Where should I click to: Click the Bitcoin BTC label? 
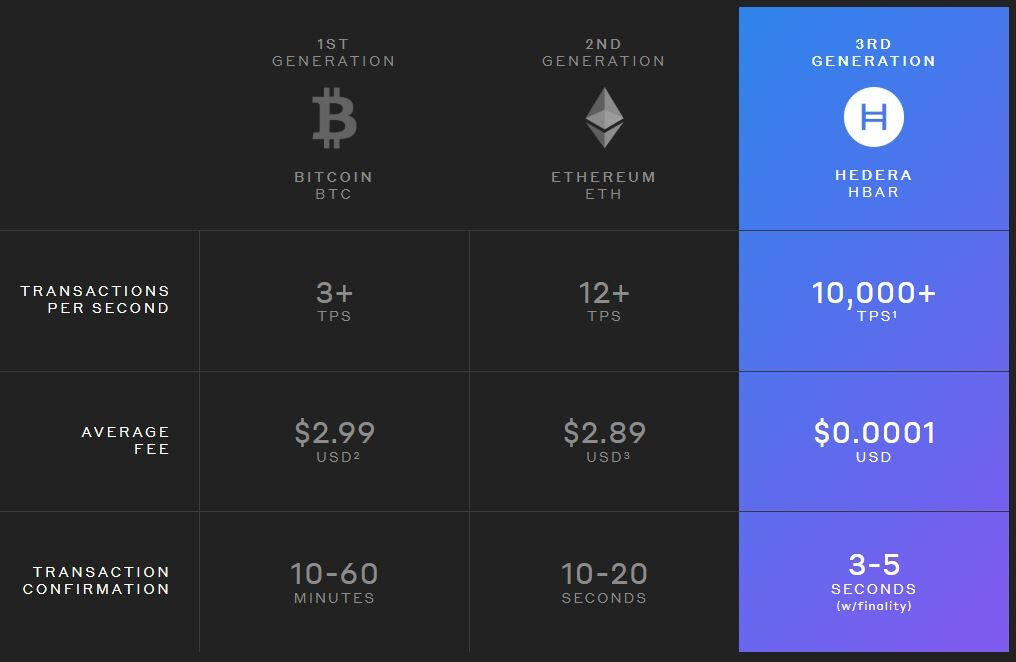coord(334,185)
